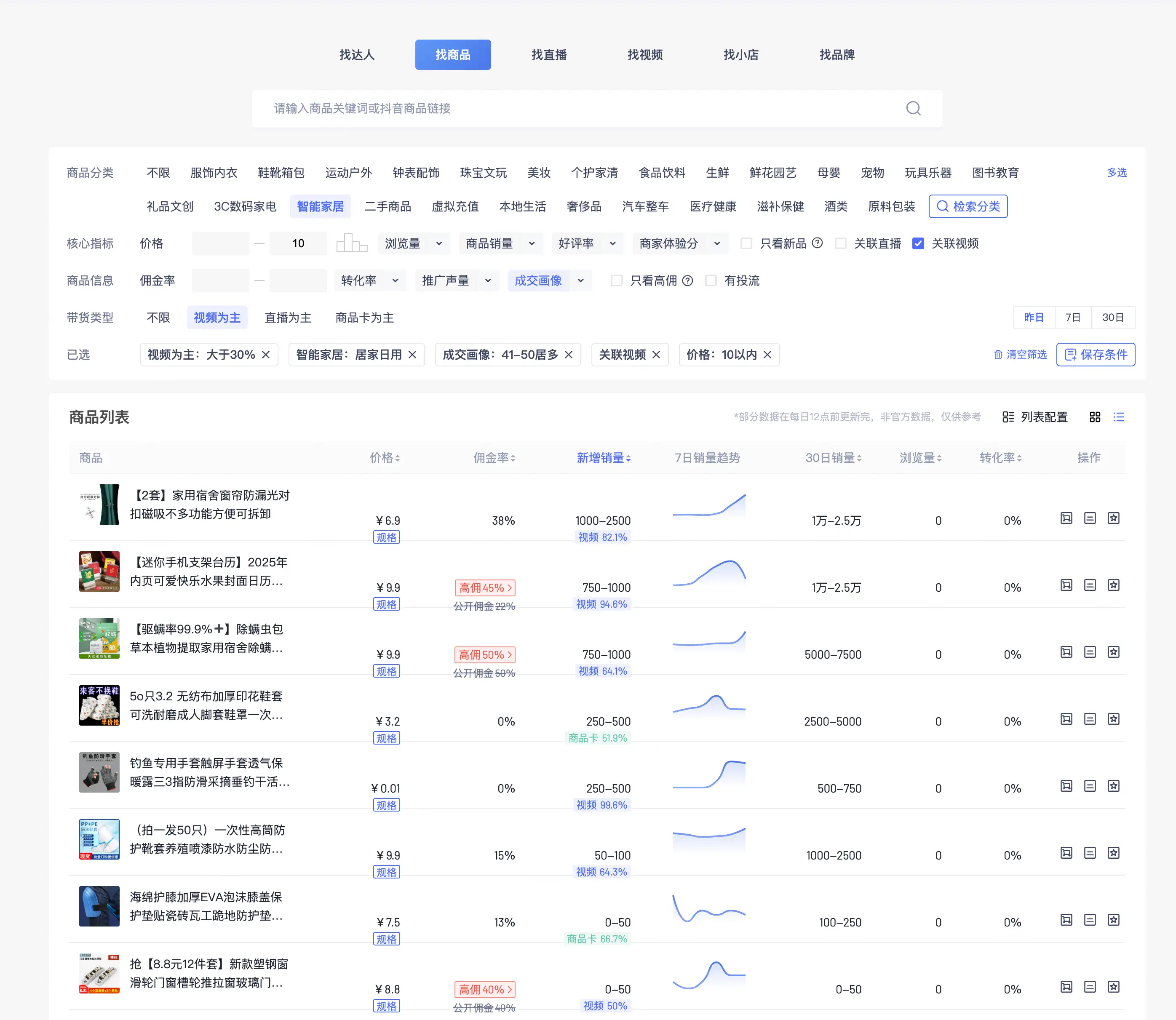Viewport: 1176px width, 1020px height.
Task: Select the 7日 time range tab
Action: [x=1072, y=318]
